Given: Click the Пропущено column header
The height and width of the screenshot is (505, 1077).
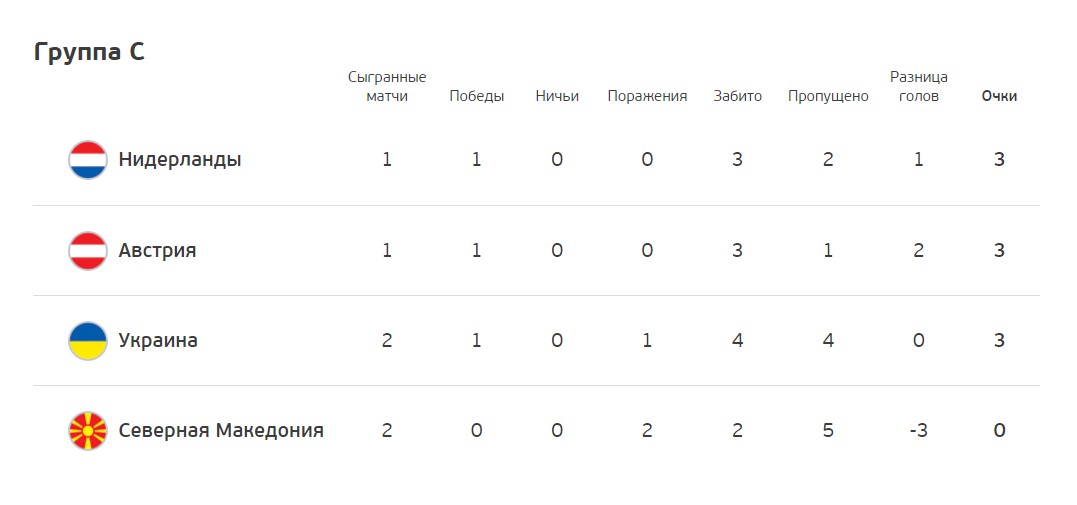Looking at the screenshot, I should click(828, 96).
